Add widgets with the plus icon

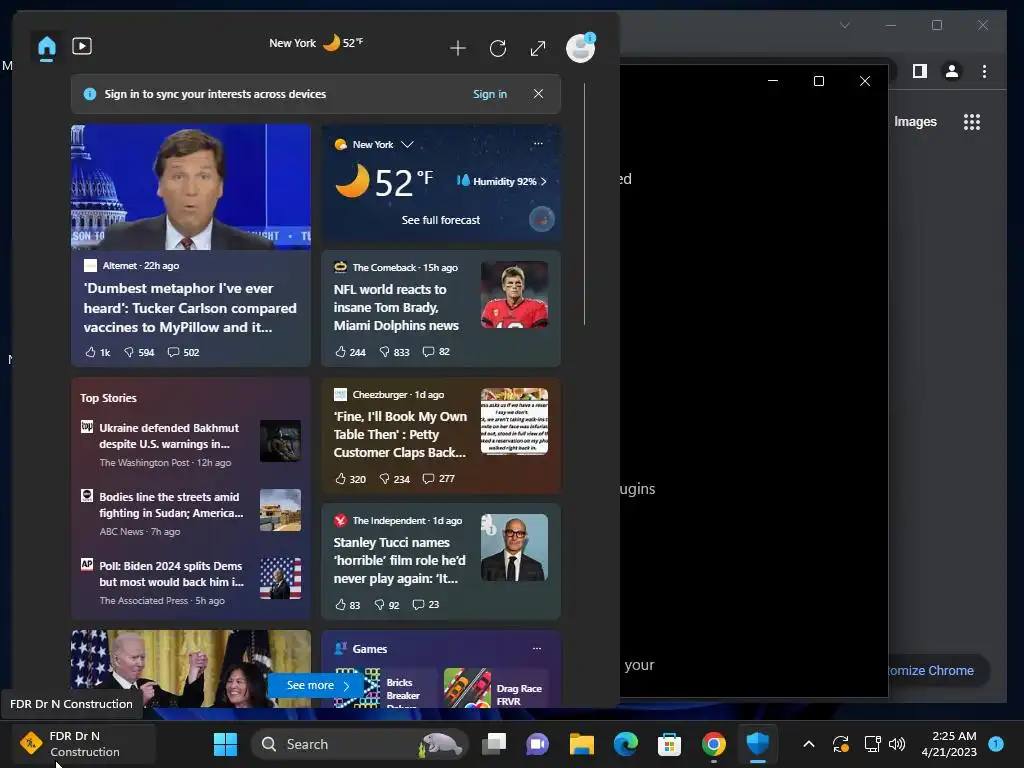pyautogui.click(x=458, y=48)
